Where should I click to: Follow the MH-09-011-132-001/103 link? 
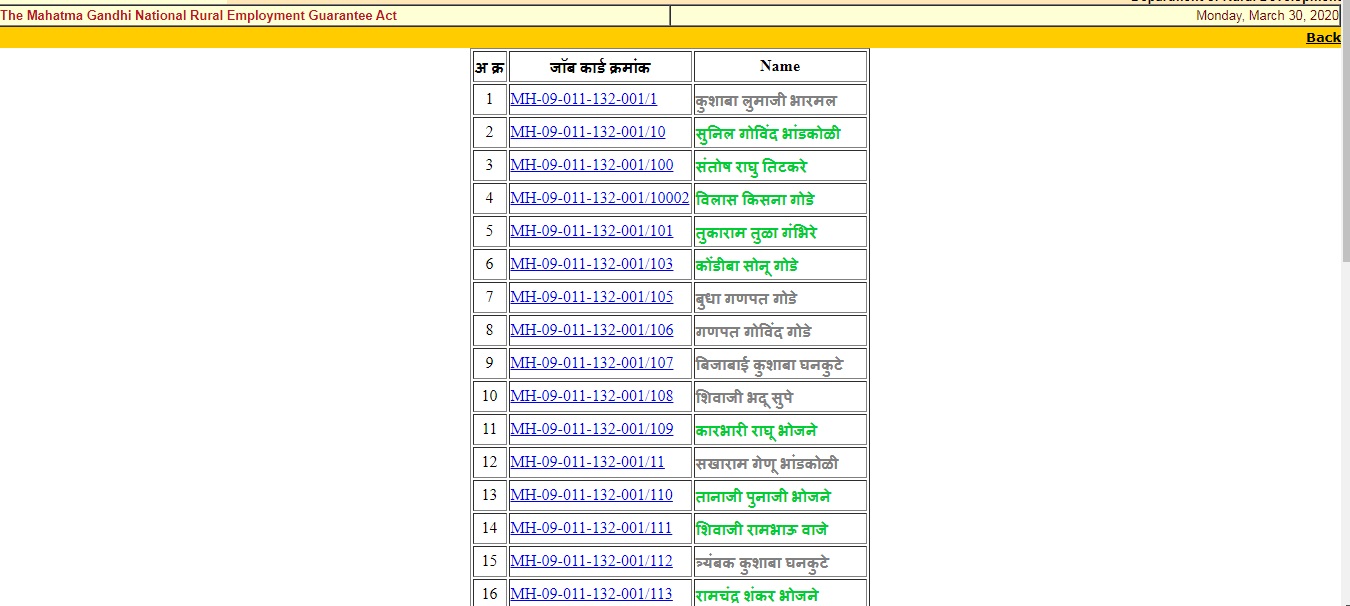[x=591, y=264]
